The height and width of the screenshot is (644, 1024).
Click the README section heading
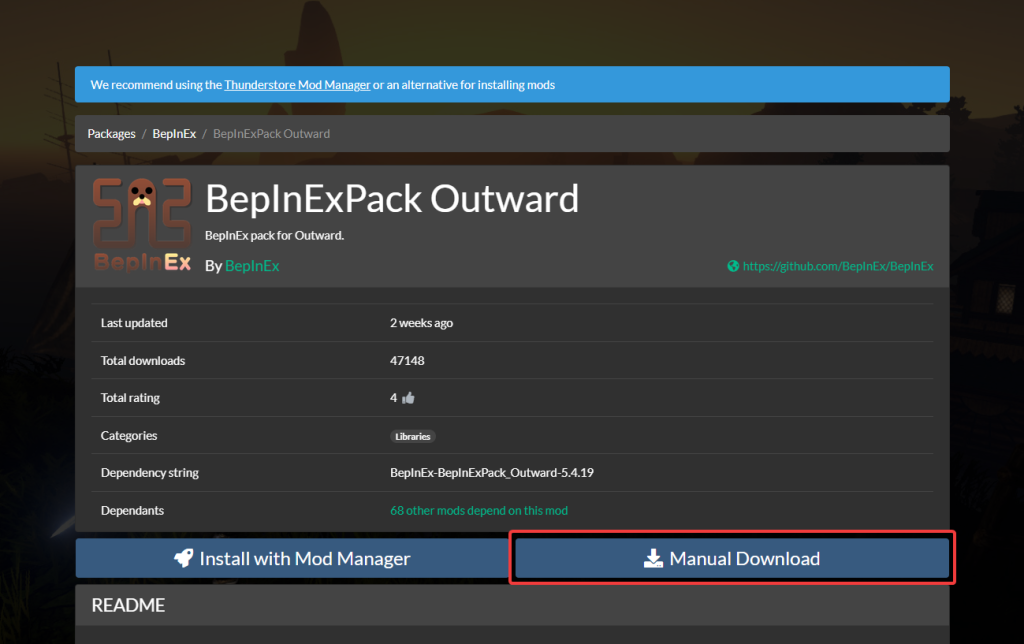(128, 605)
